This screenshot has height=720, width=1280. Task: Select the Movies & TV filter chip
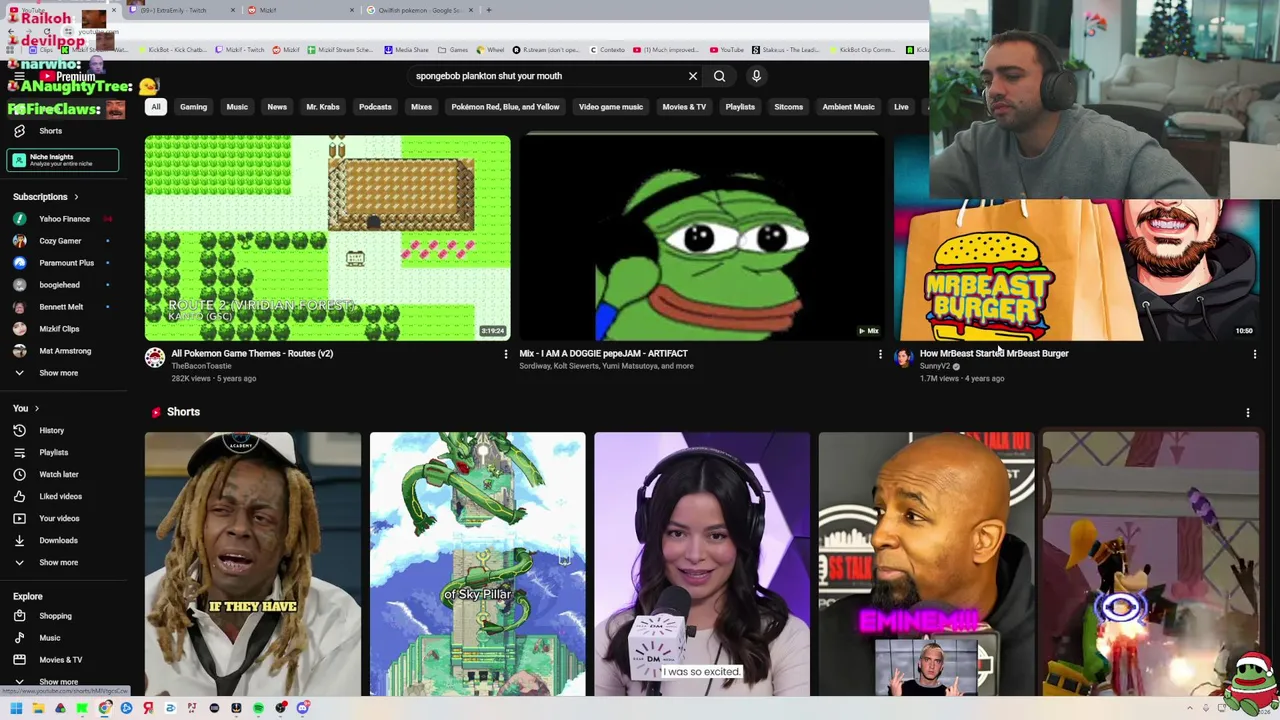click(684, 107)
